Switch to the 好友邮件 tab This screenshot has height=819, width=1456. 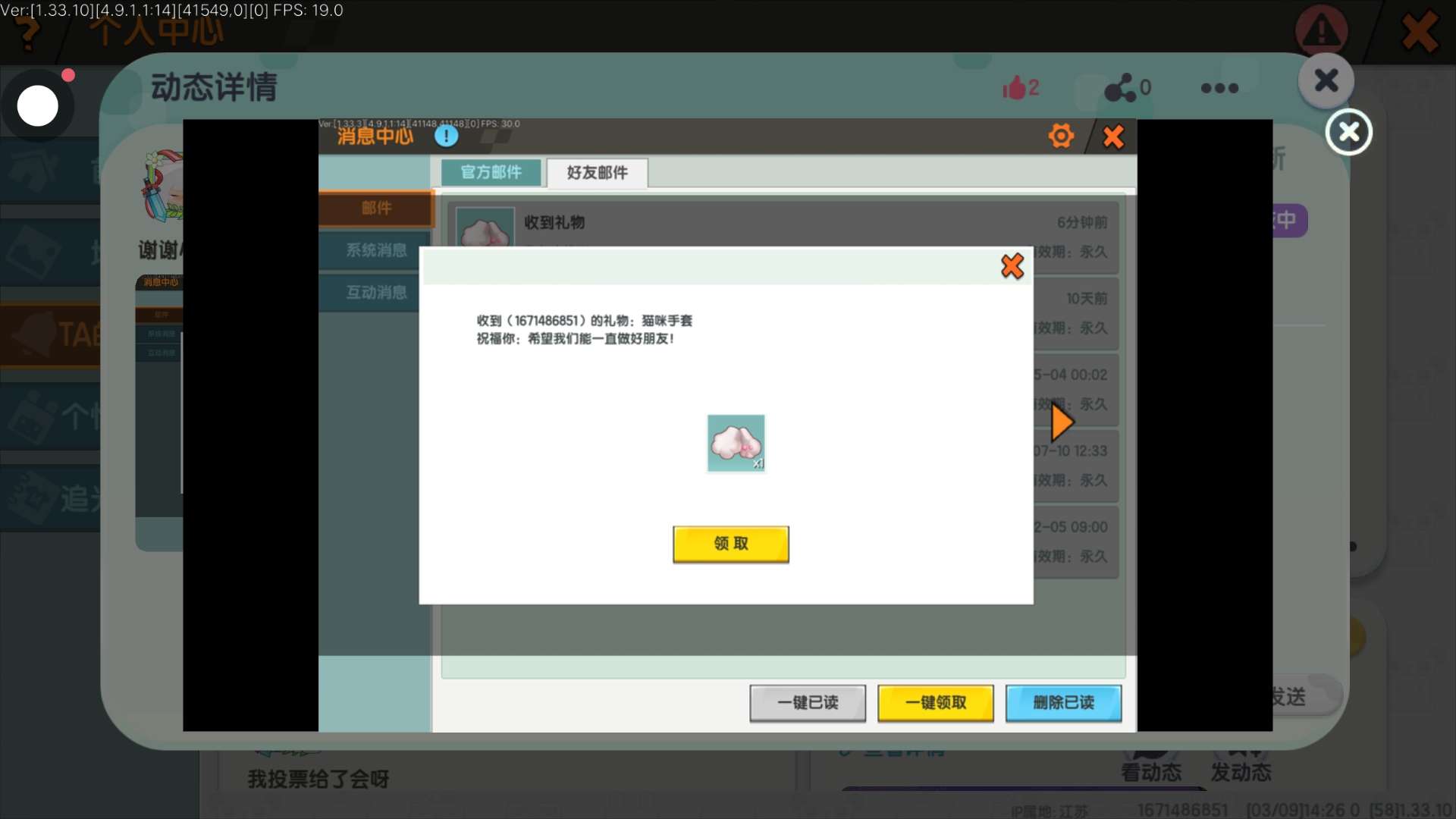tap(597, 172)
